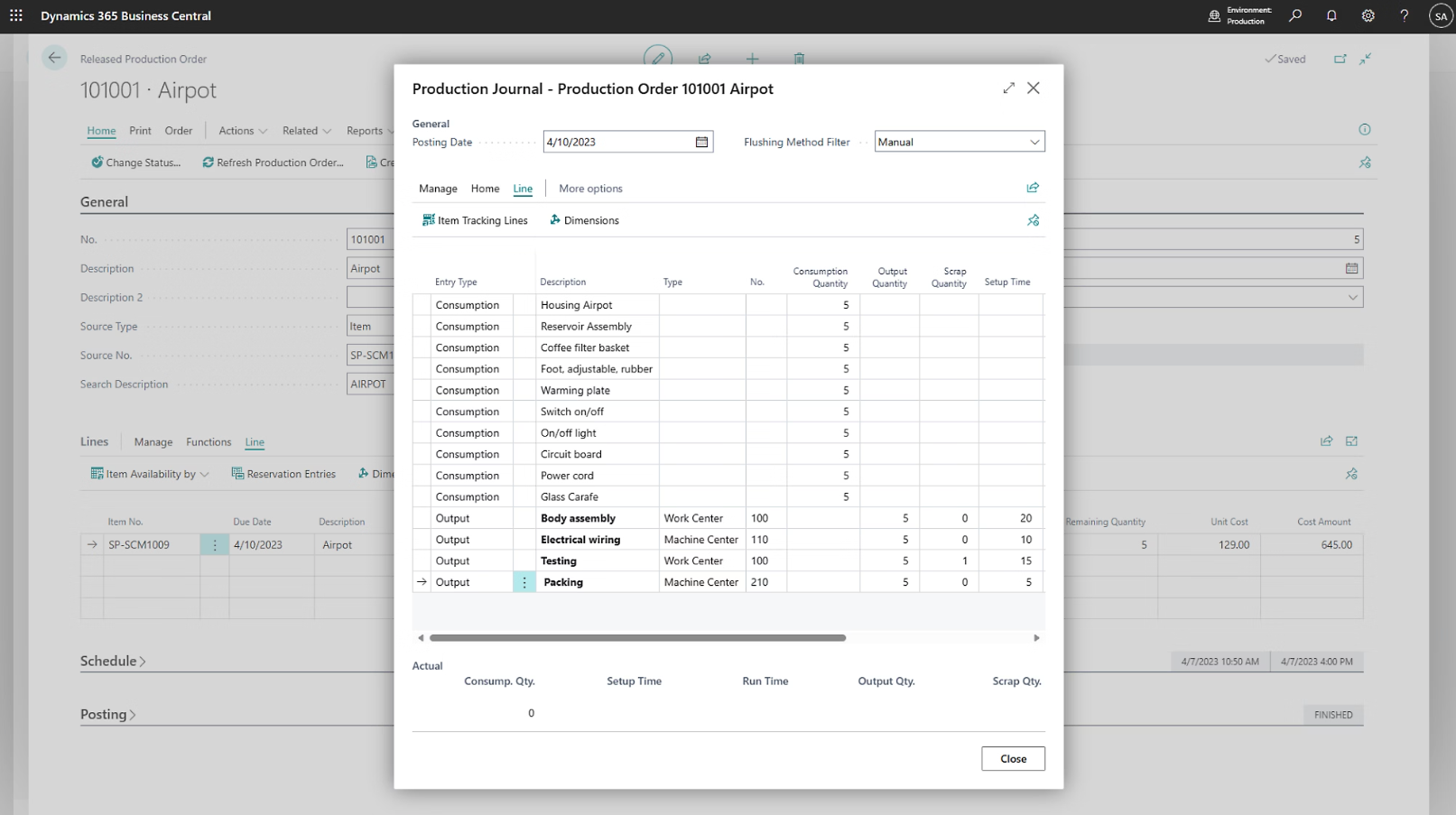Open Item Tracking Lines
The image size is (1456, 815).
(x=475, y=220)
